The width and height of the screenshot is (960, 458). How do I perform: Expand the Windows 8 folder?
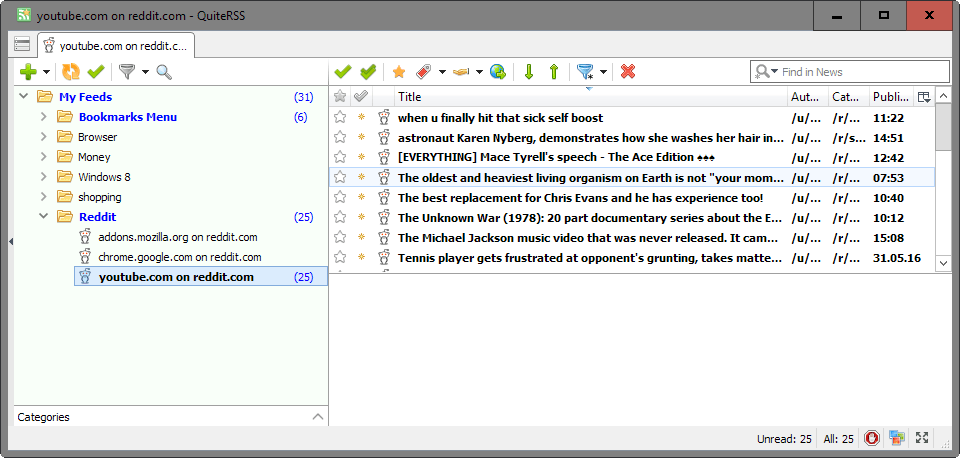(43, 177)
